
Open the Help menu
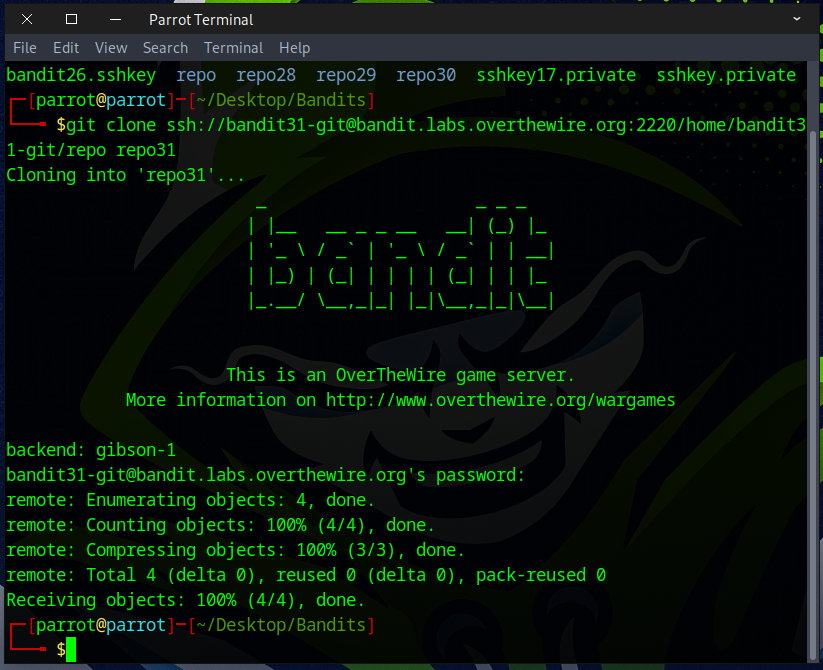(x=294, y=48)
